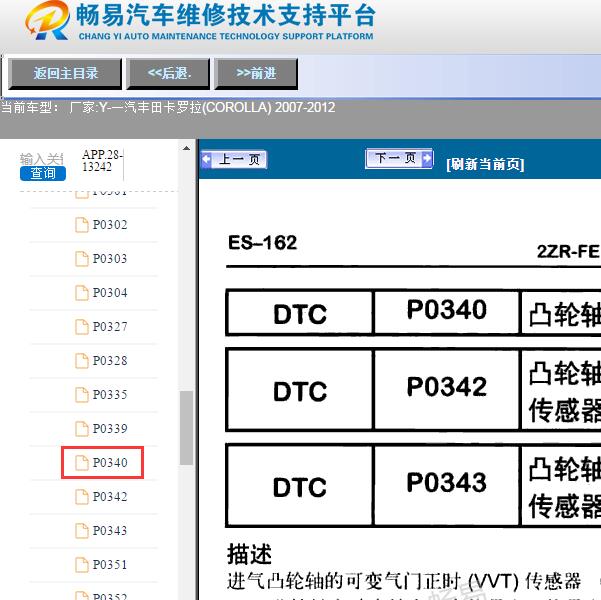The image size is (601, 600).
Task: Click document icon beside P0343
Action: (x=82, y=531)
